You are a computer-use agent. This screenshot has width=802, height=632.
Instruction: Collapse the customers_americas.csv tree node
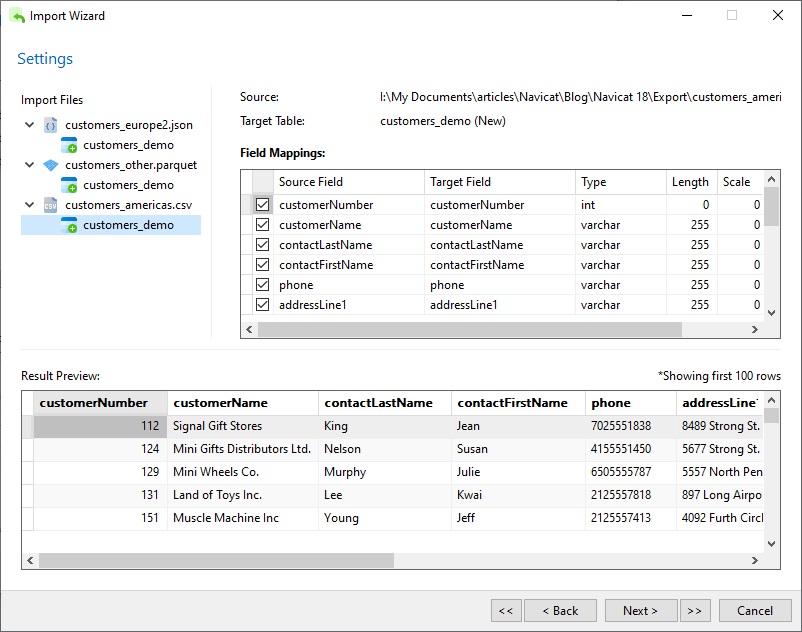pyautogui.click(x=30, y=205)
